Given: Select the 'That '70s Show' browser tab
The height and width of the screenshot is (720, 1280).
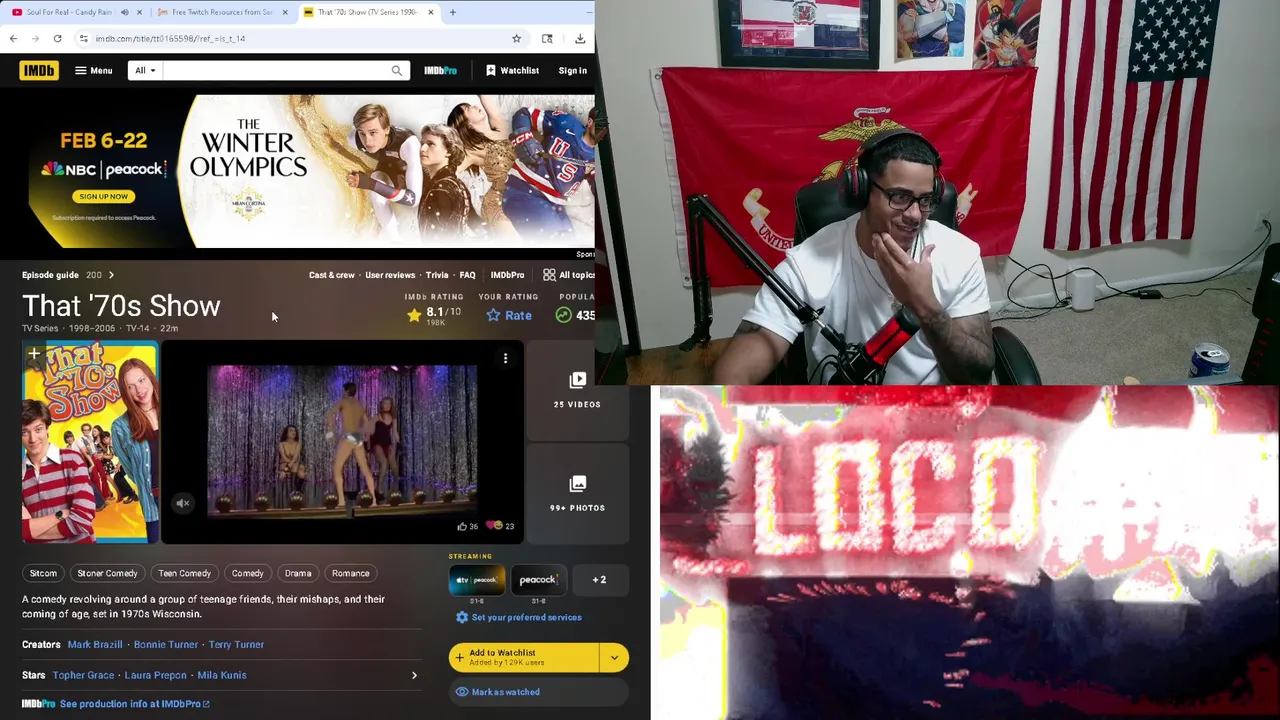Looking at the screenshot, I should coord(368,12).
